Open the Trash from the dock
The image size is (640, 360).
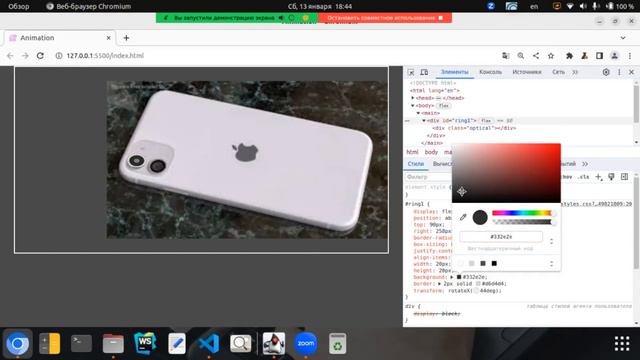338,343
